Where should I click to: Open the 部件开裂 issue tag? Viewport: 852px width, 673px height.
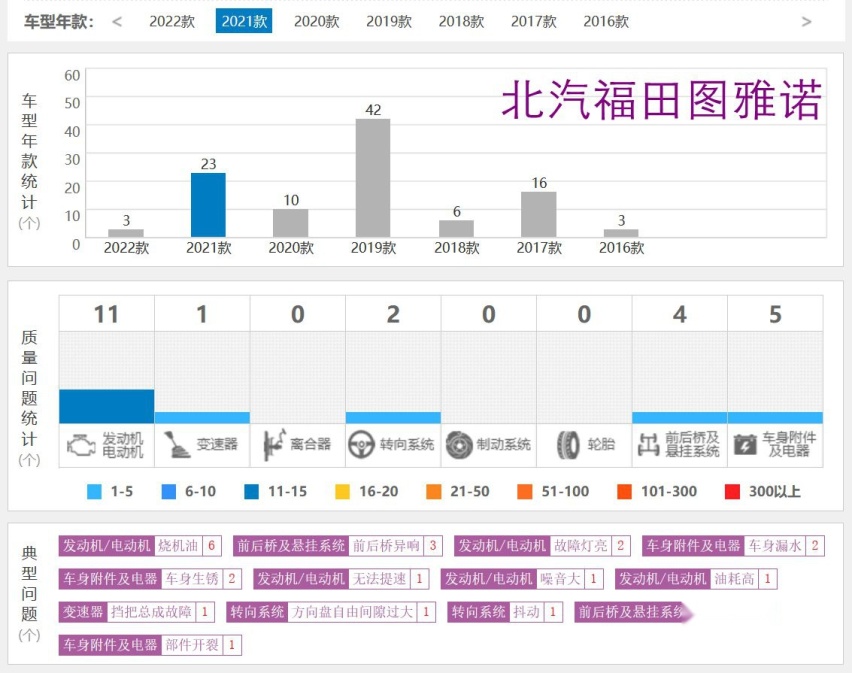(x=150, y=645)
